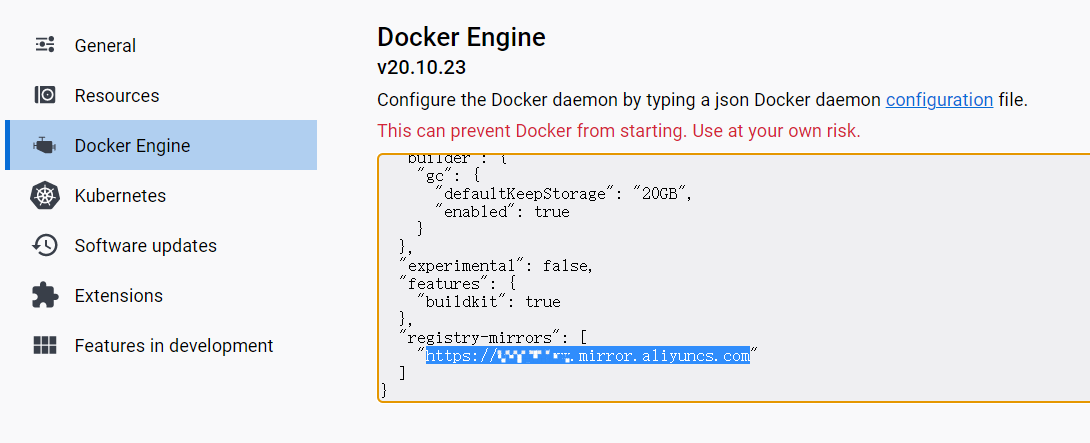Open the configuration file documentation link

[x=939, y=100]
